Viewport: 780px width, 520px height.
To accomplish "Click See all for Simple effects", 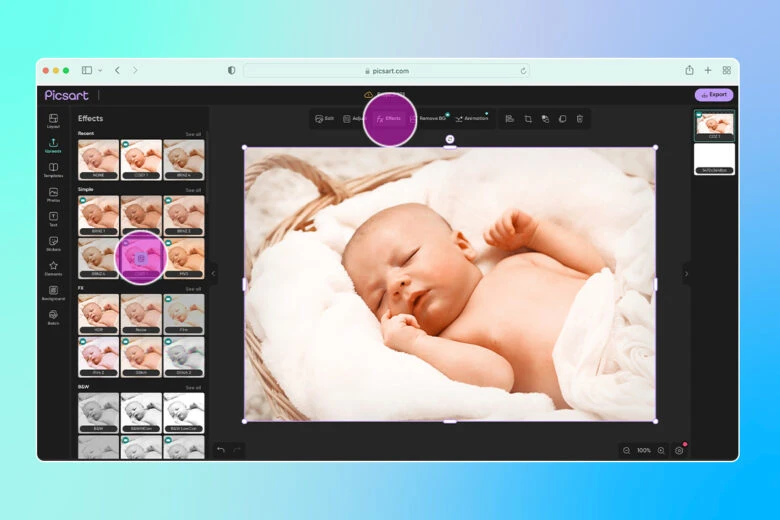I will (193, 190).
